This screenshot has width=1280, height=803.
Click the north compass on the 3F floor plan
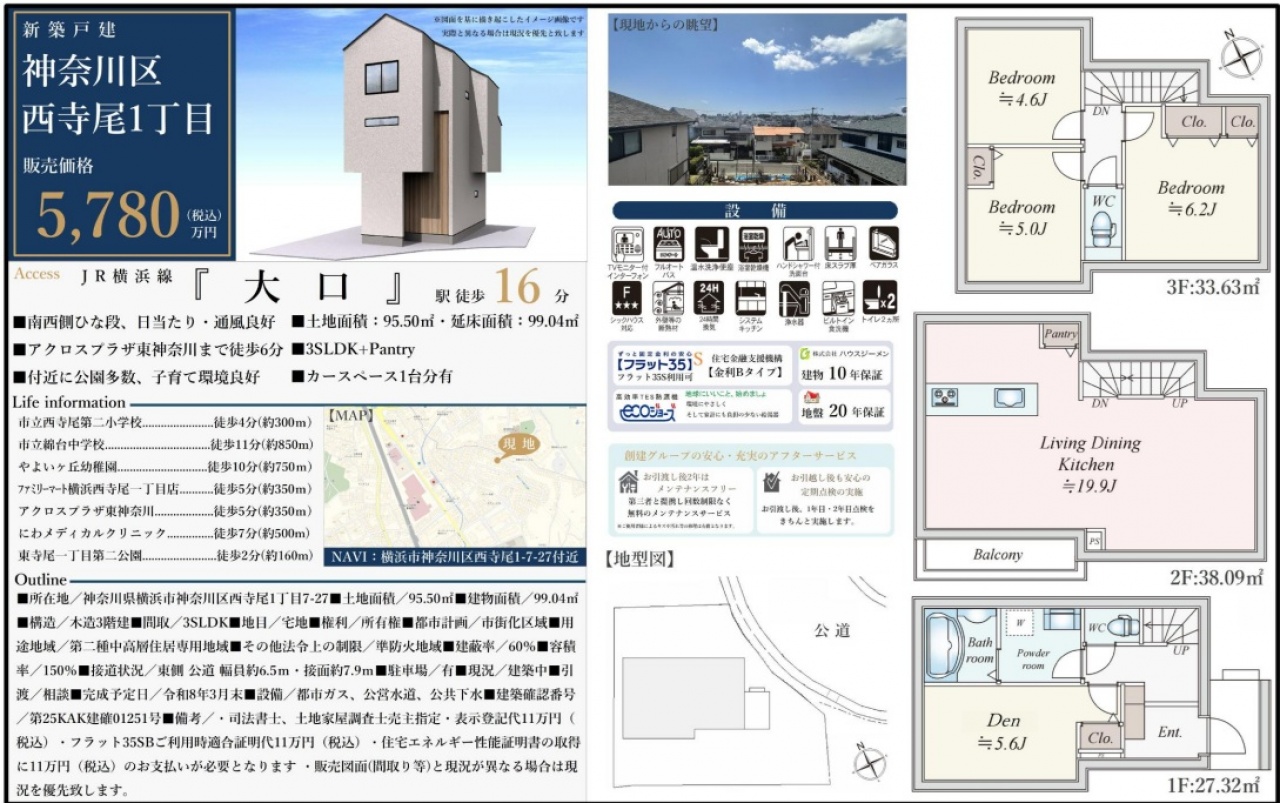1240,55
